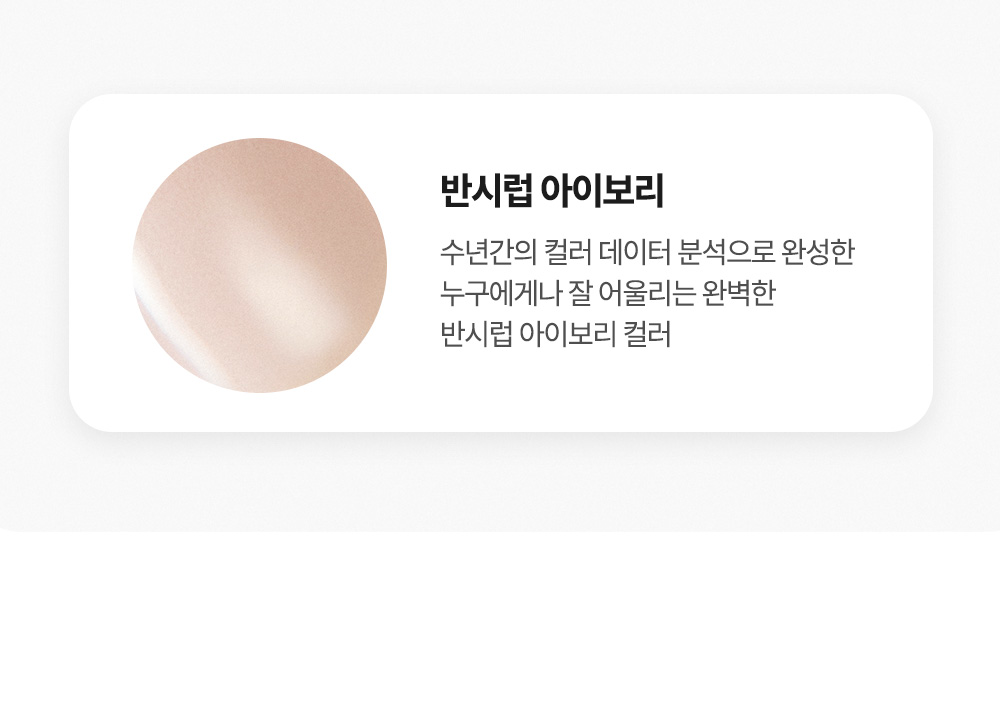The height and width of the screenshot is (720, 1000).
Task: Click the description line starting with 수년간의
Action: tap(647, 252)
